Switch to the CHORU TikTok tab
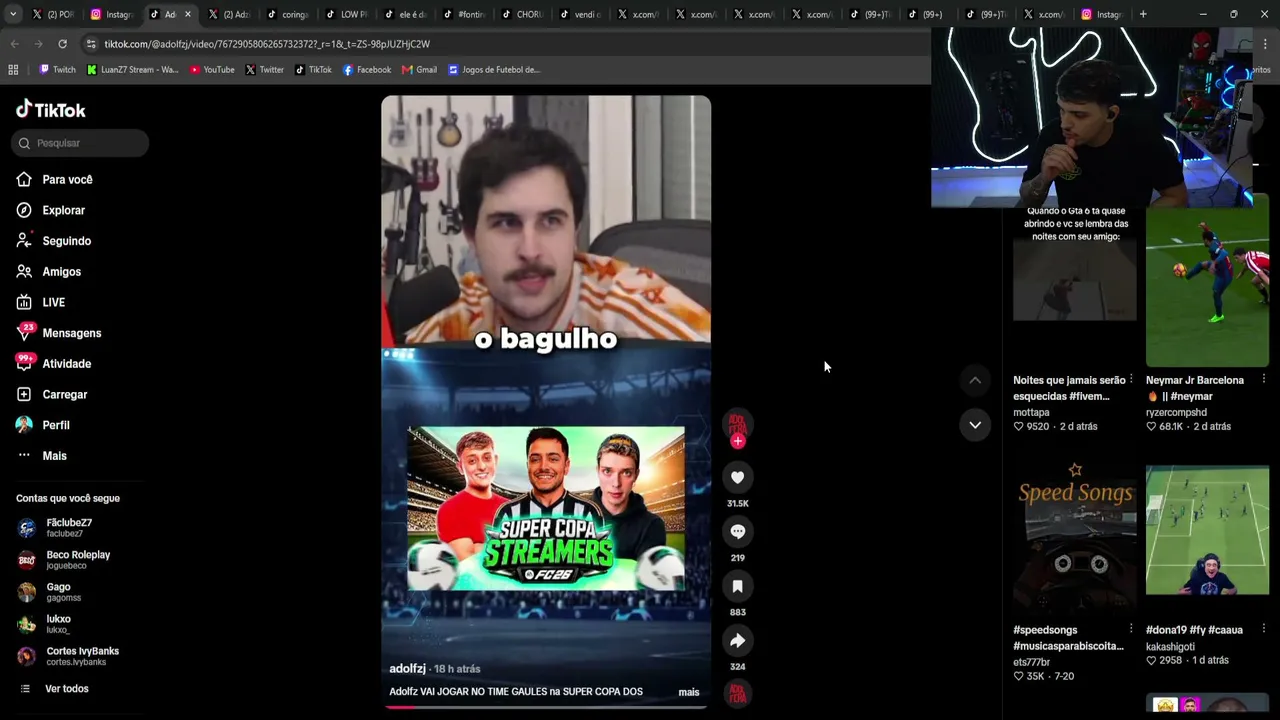 [x=521, y=14]
